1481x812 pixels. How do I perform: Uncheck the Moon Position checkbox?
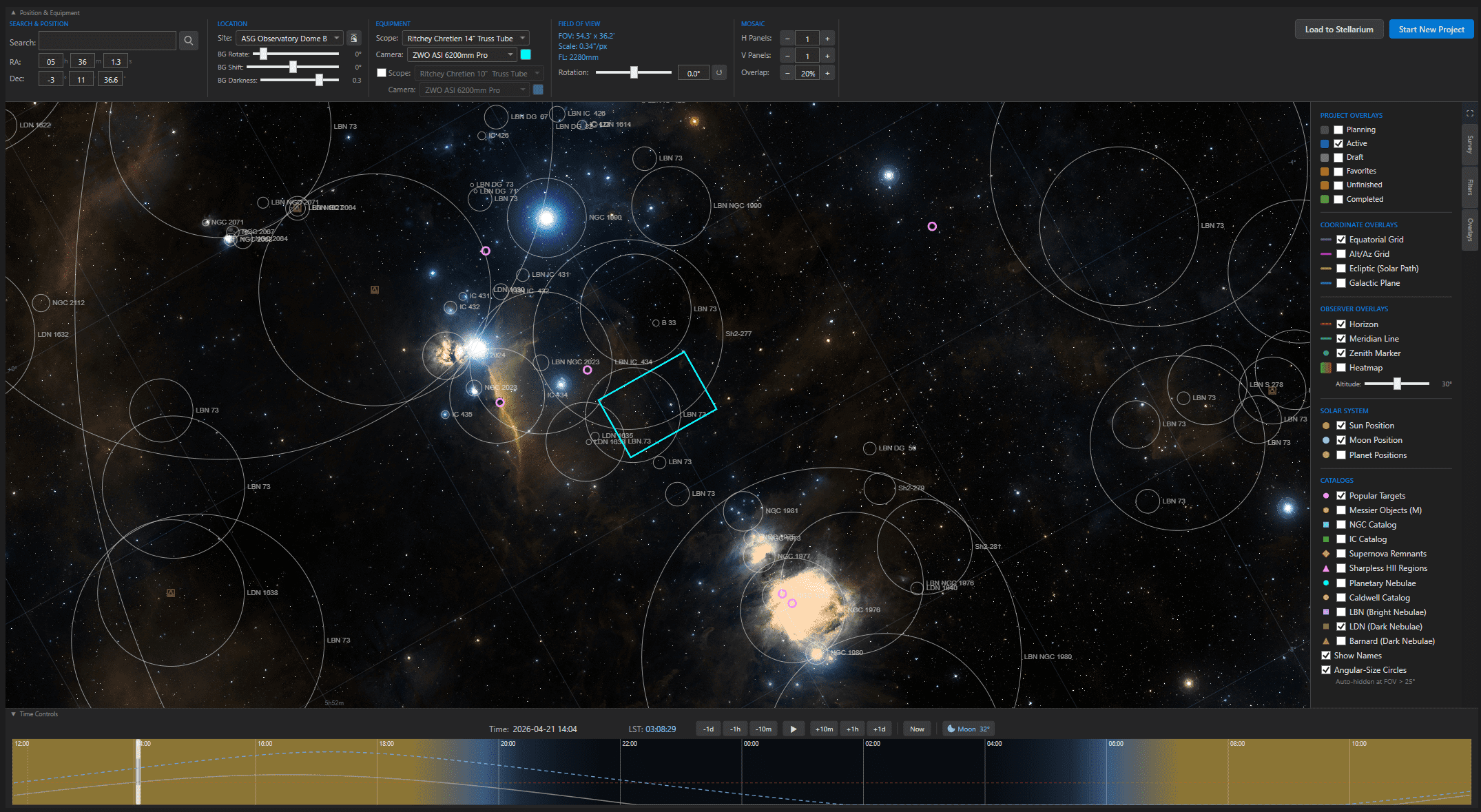[x=1340, y=440]
